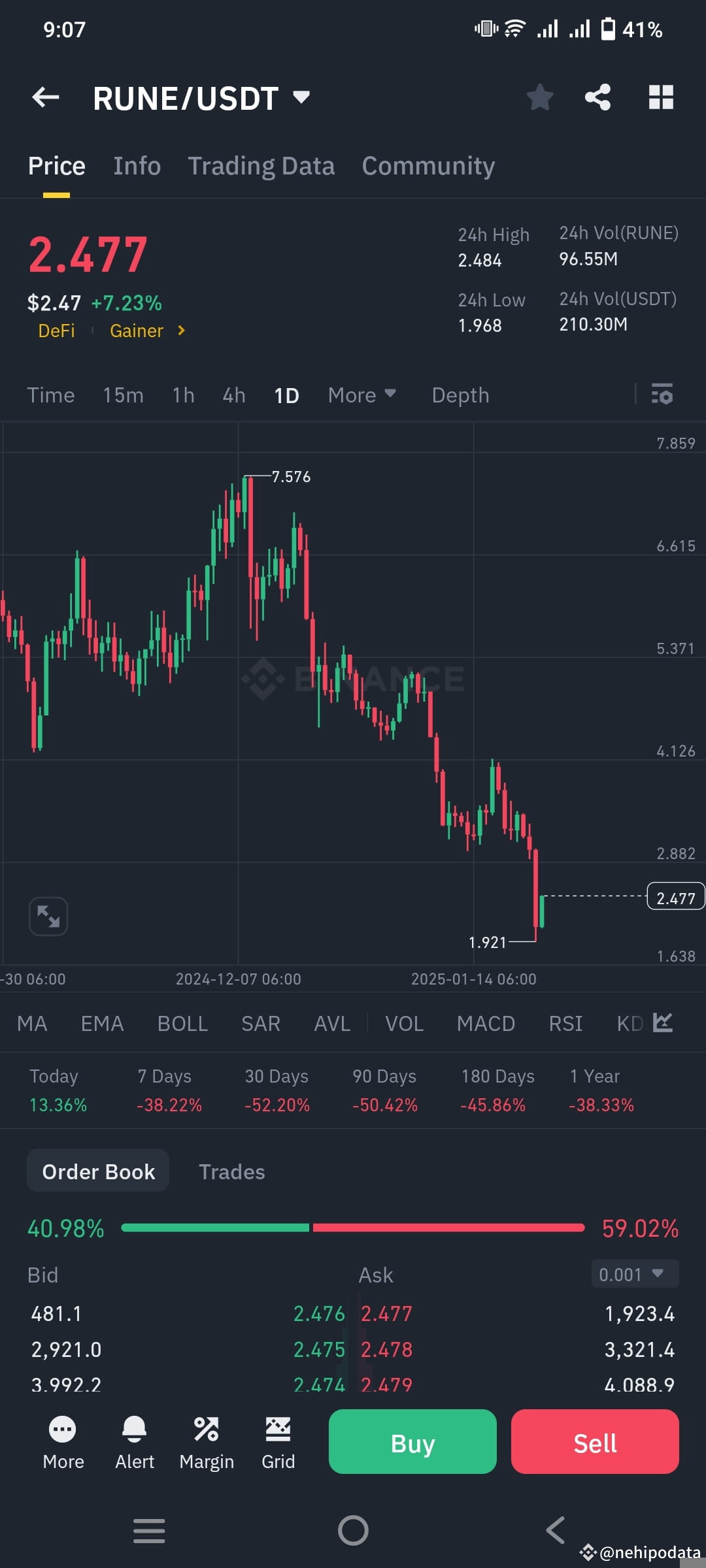Image resolution: width=706 pixels, height=1568 pixels.
Task: Open the indicator chart icon next to KD
Action: 662,1022
